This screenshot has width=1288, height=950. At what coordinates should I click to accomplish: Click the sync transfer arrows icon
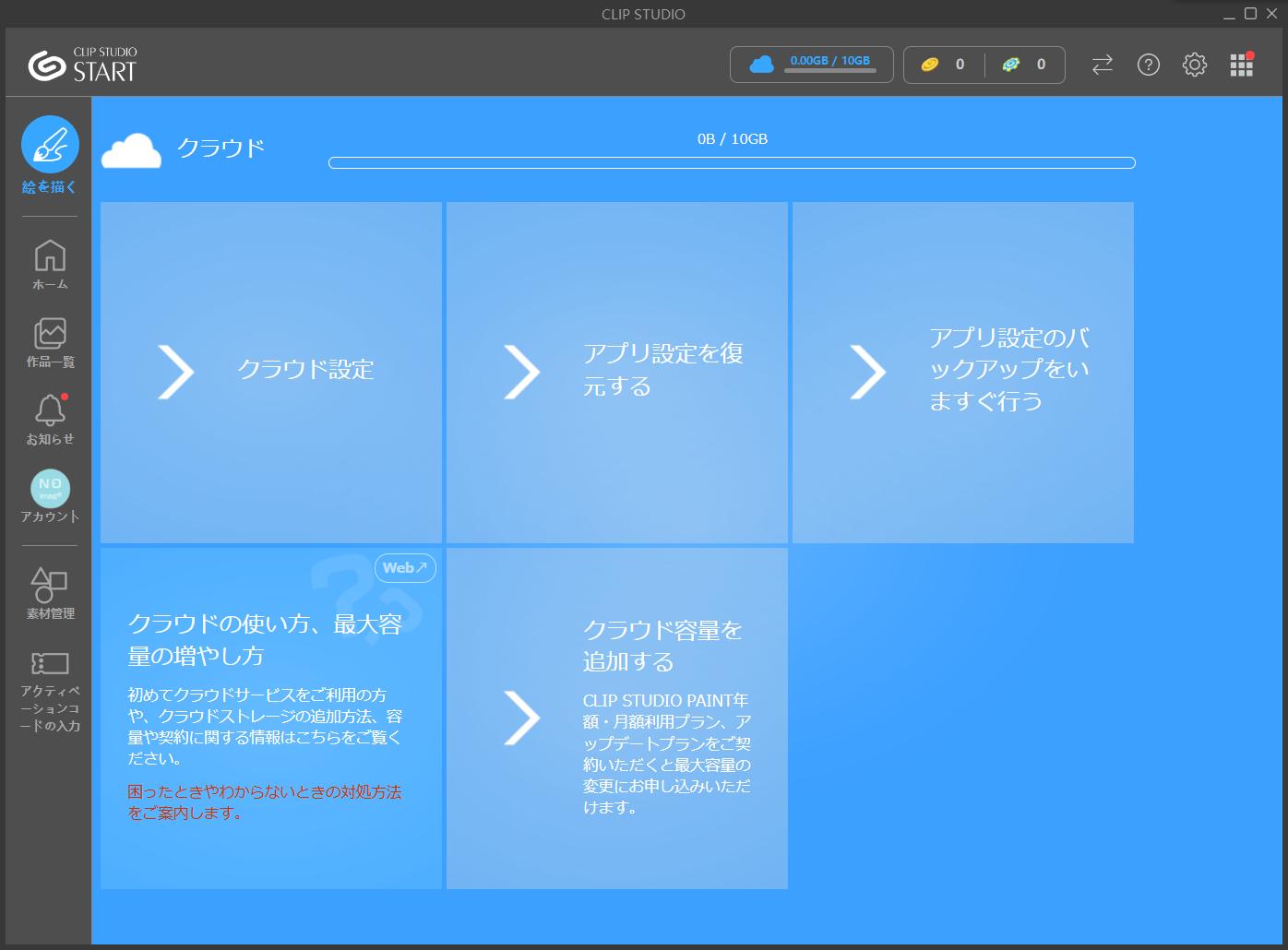click(x=1102, y=65)
